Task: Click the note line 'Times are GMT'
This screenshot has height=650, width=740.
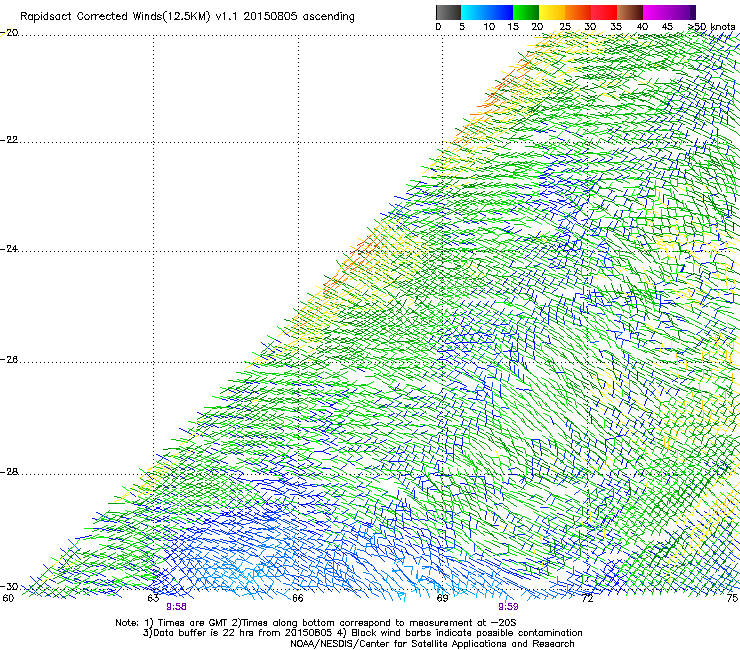Action: (x=193, y=623)
